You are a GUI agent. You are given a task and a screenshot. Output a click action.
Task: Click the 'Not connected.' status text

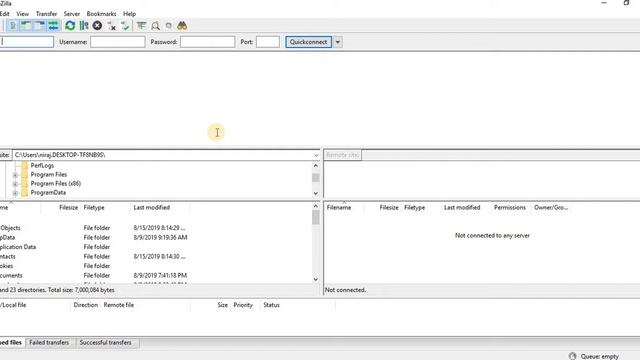[345, 290]
